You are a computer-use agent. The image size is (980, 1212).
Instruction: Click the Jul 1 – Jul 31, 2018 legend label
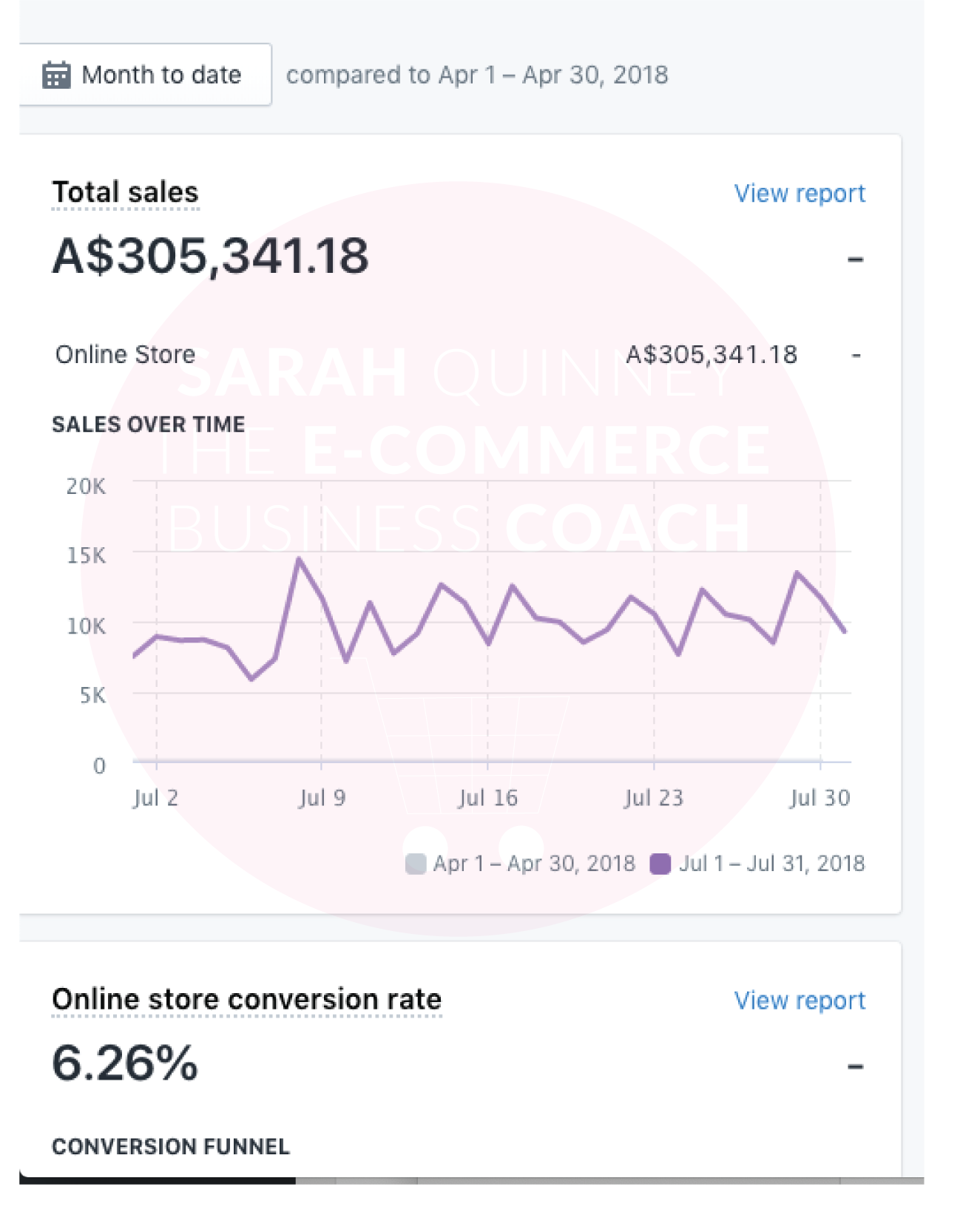click(x=771, y=864)
